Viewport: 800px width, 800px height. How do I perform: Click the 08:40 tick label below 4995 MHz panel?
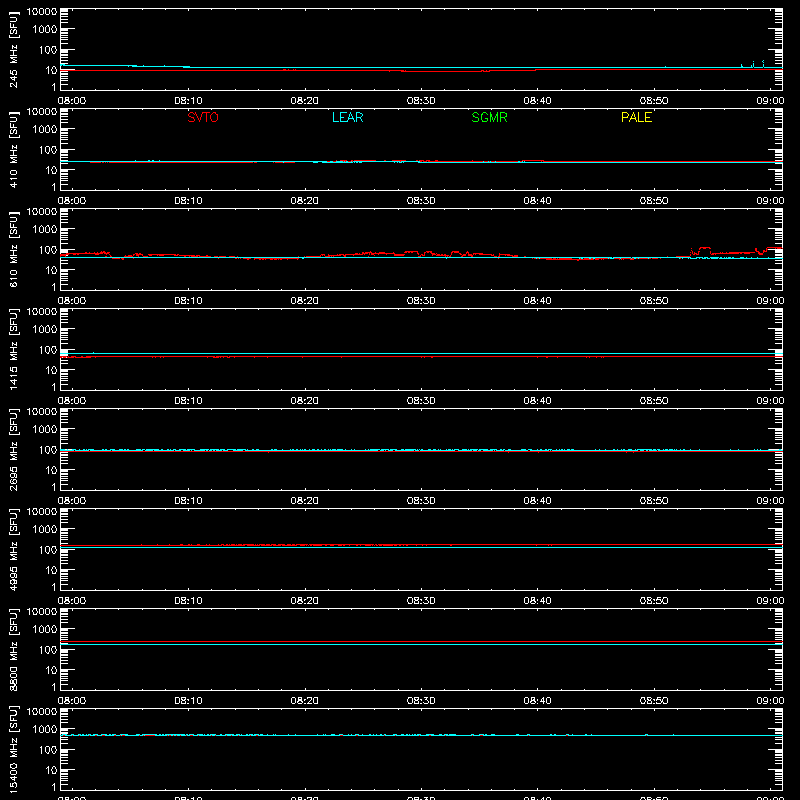(537, 601)
